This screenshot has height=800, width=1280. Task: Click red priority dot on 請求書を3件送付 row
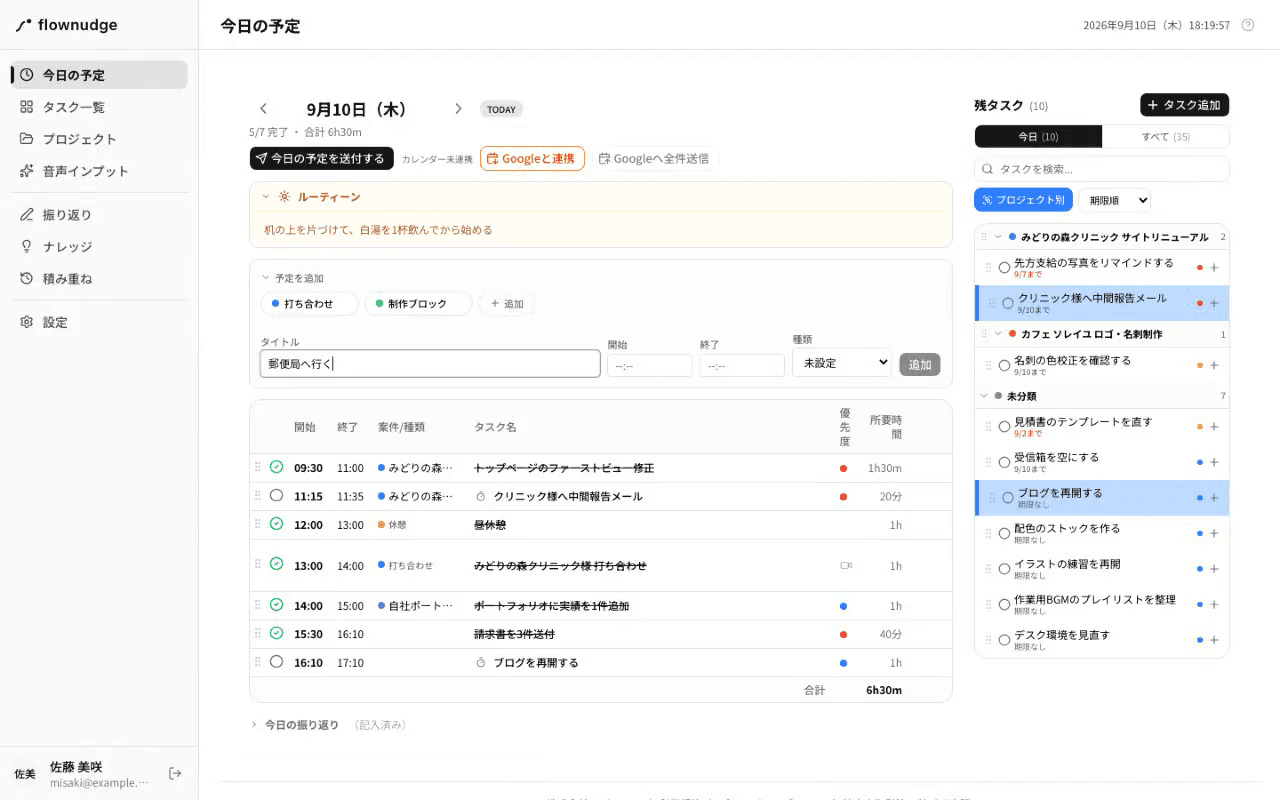click(x=843, y=634)
